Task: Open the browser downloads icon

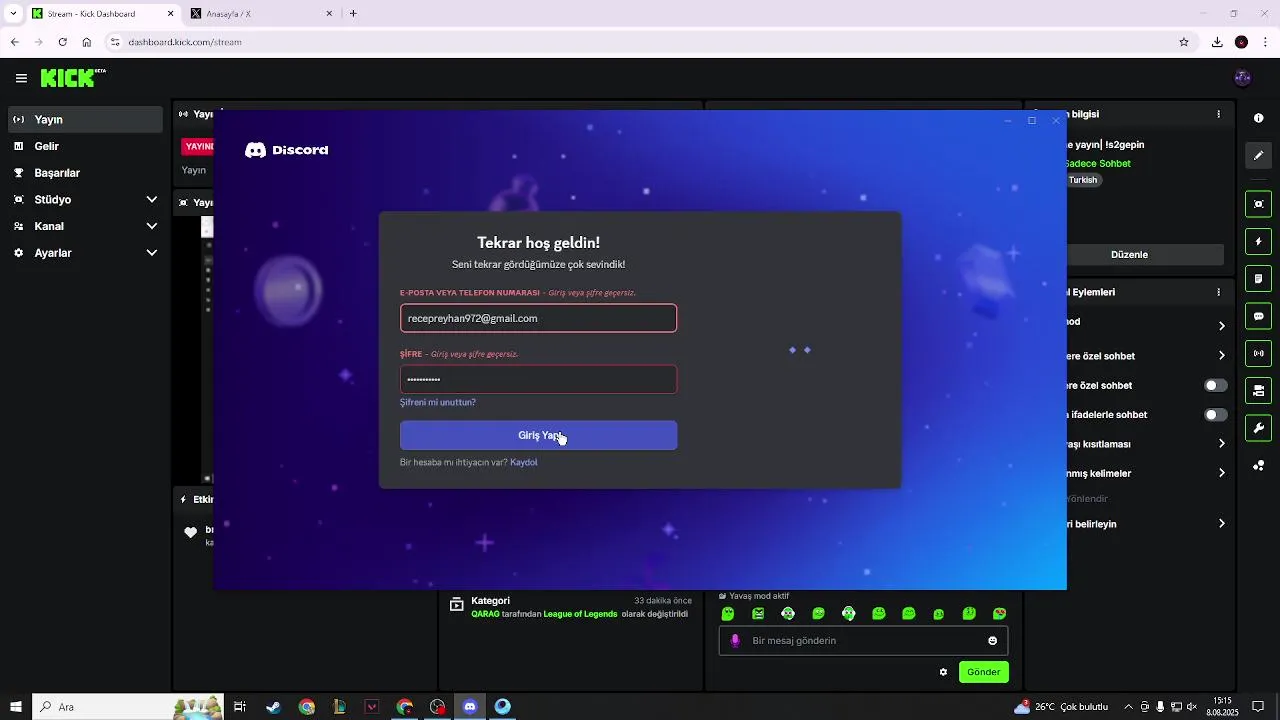Action: [1217, 42]
